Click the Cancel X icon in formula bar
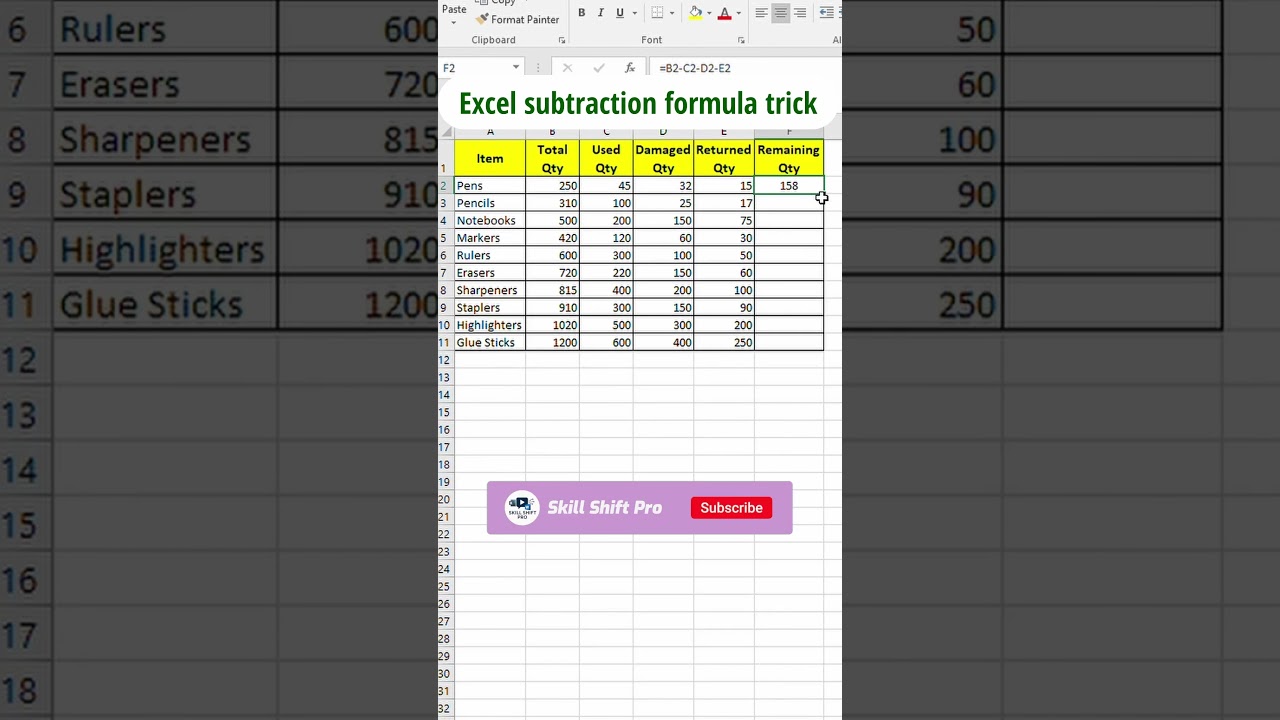This screenshot has width=1280, height=720. [x=567, y=68]
